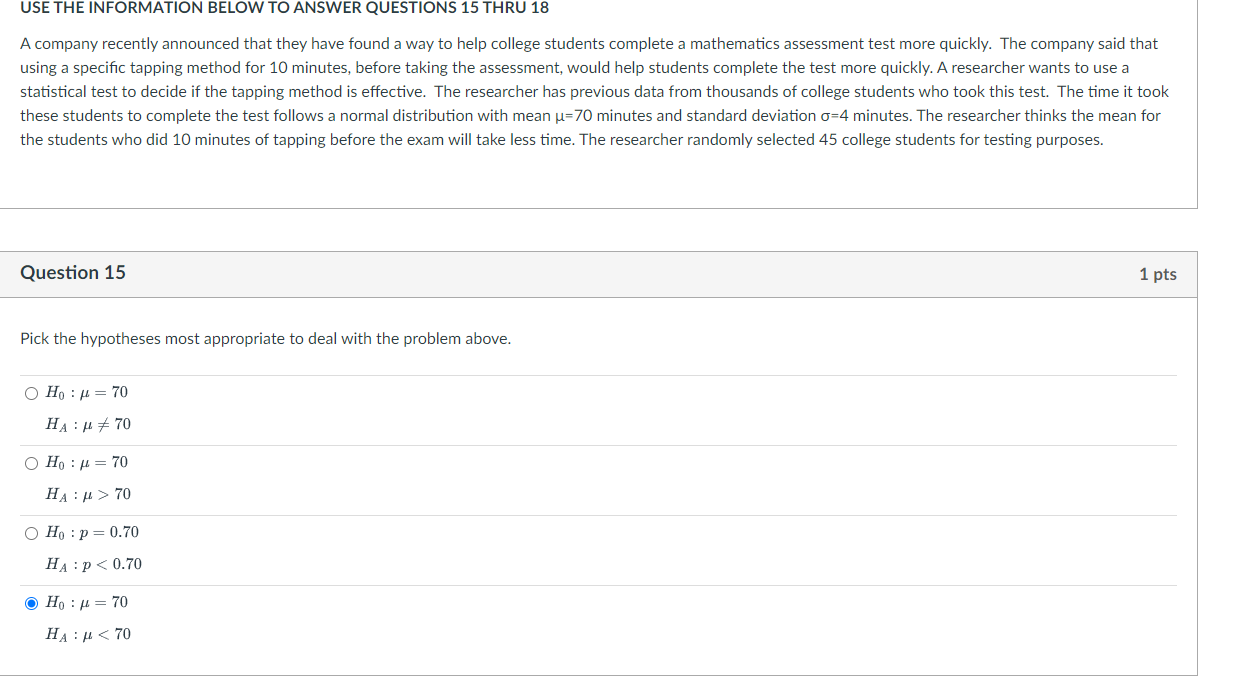The width and height of the screenshot is (1253, 687).
Task: Click the answer row containing p=0.70
Action: coord(91,532)
